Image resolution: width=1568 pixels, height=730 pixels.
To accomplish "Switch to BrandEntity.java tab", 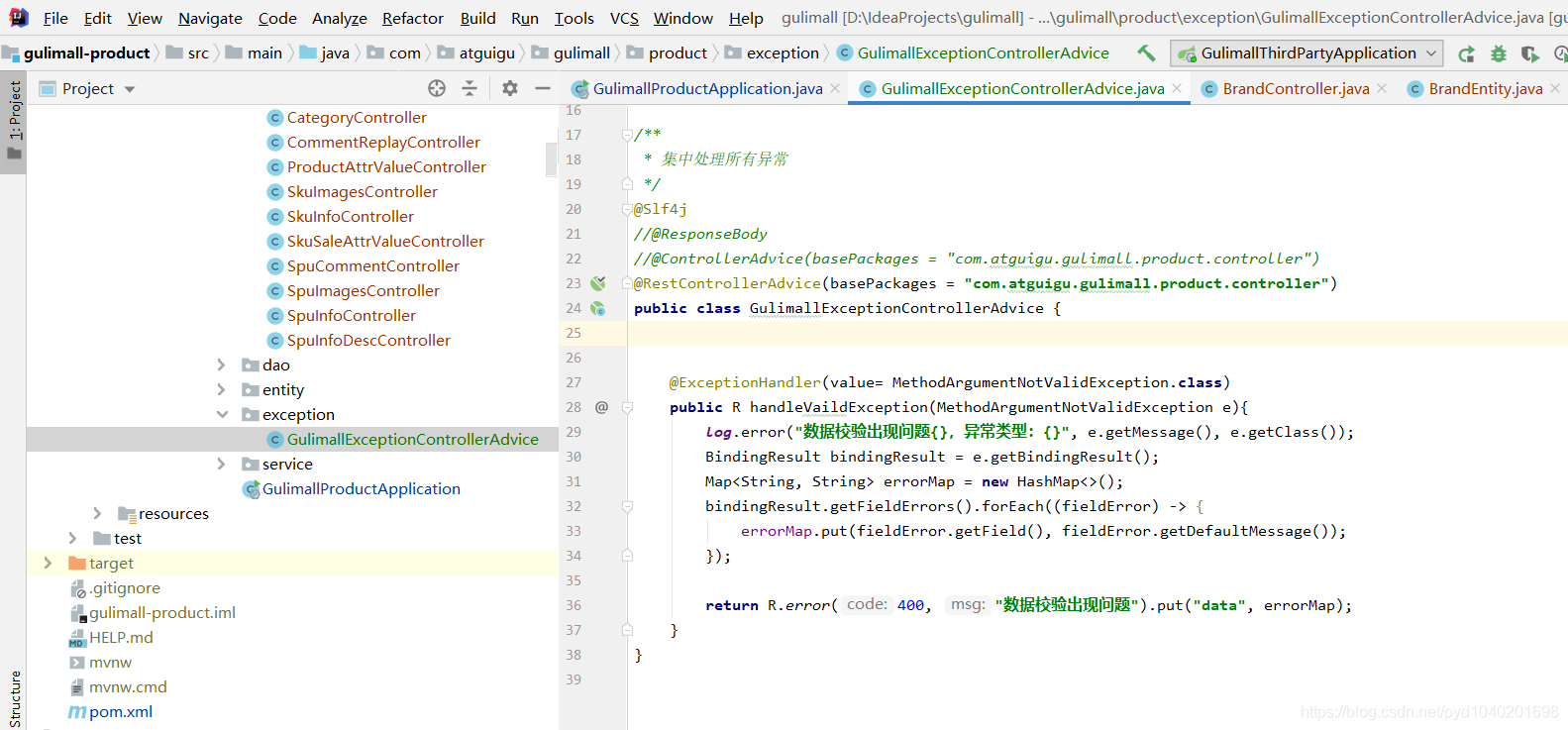I will 1475,88.
